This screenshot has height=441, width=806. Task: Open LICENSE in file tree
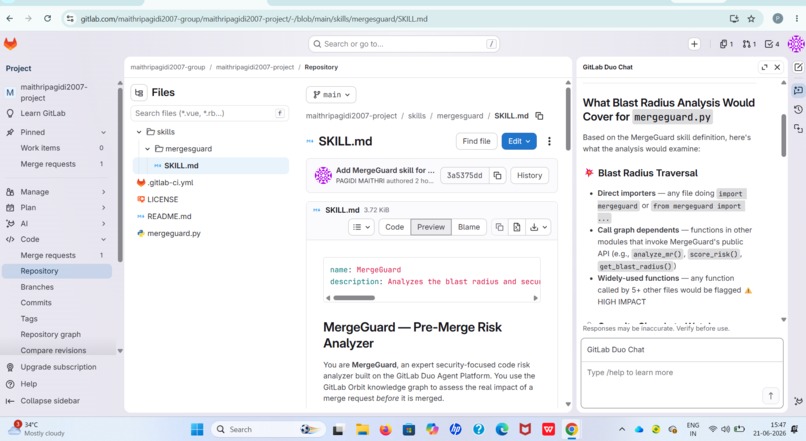(x=162, y=199)
